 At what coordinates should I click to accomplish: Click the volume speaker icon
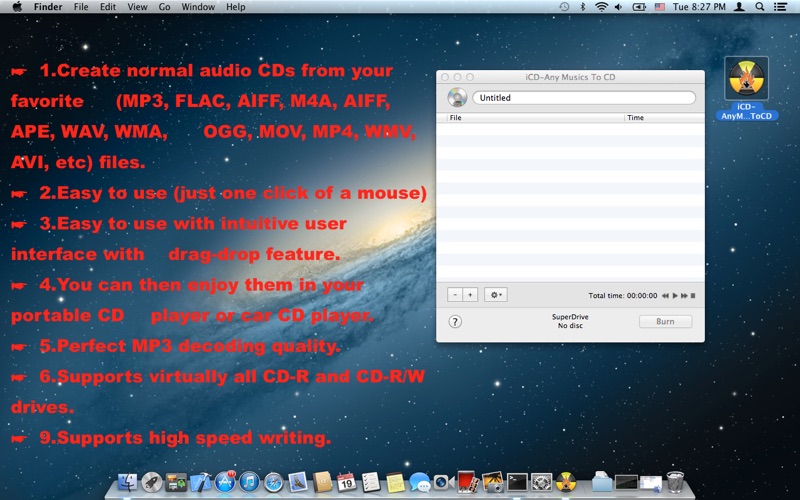[619, 7]
